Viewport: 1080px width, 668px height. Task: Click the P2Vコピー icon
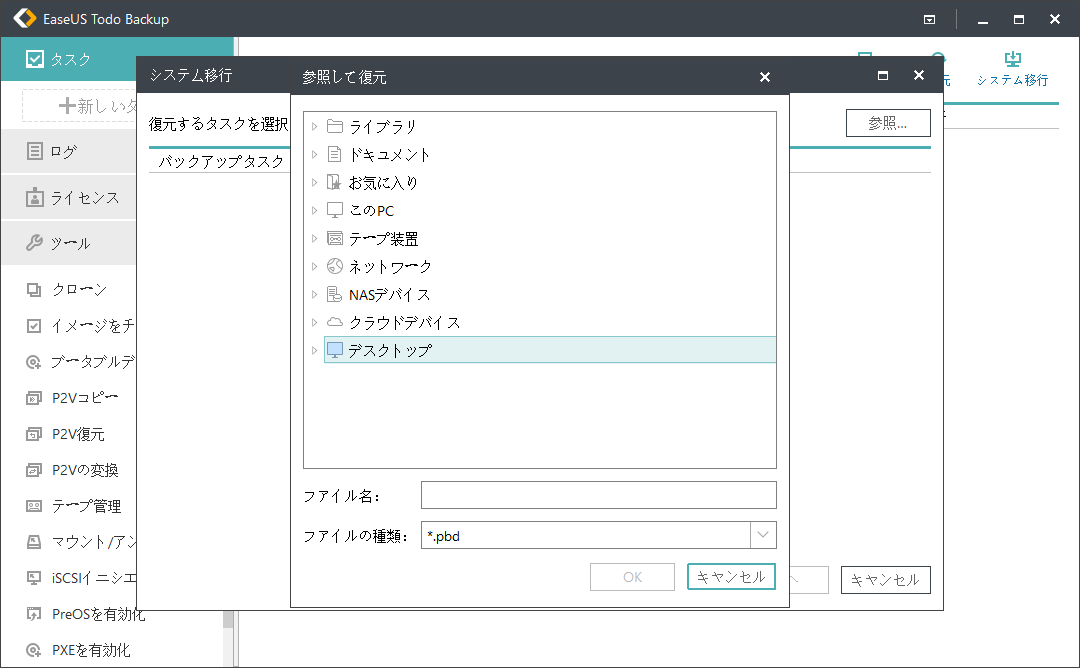pyautogui.click(x=34, y=398)
